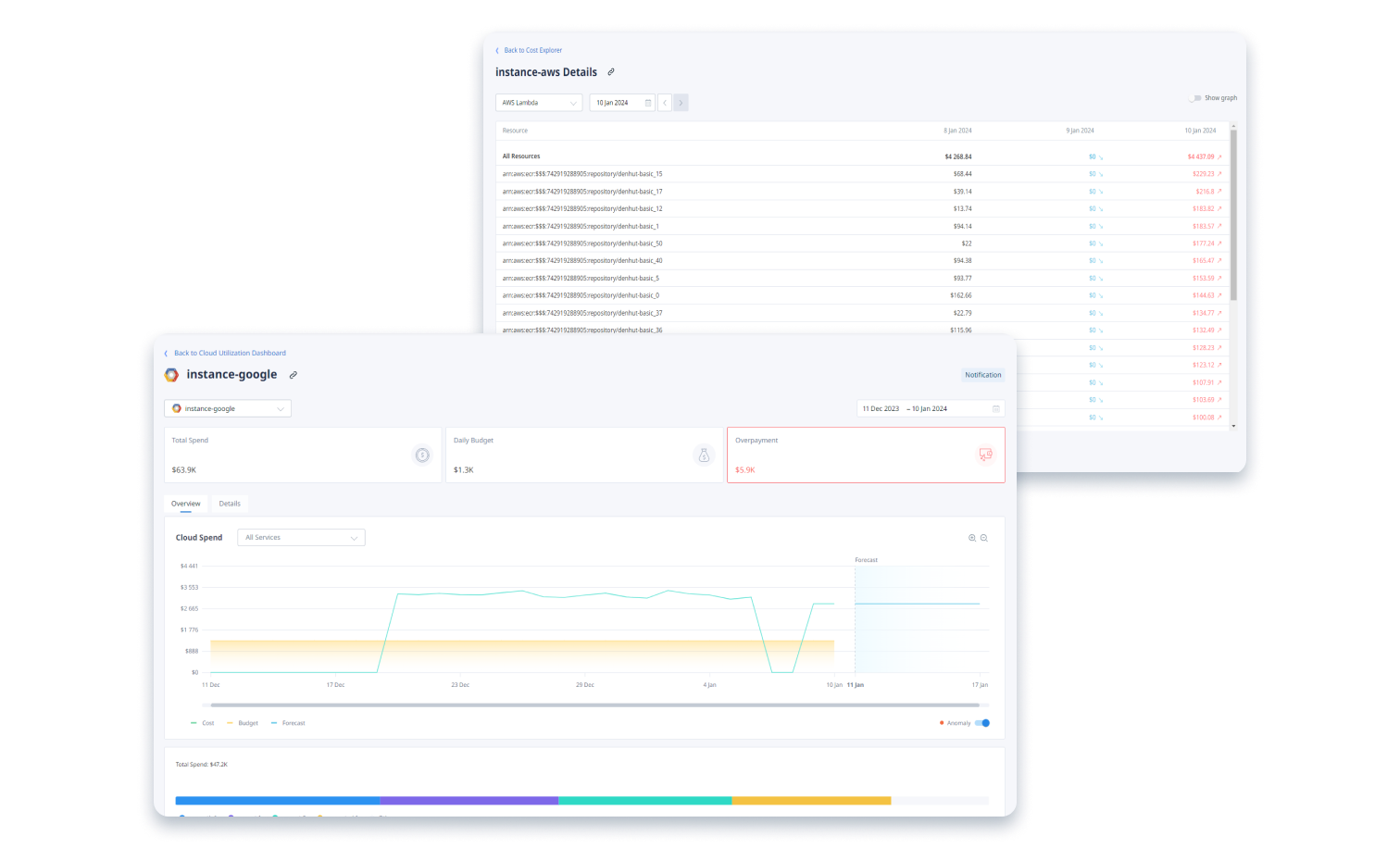This screenshot has width=1400, height=848.
Task: Click the chart horizontal range scrollbar
Action: click(x=594, y=705)
